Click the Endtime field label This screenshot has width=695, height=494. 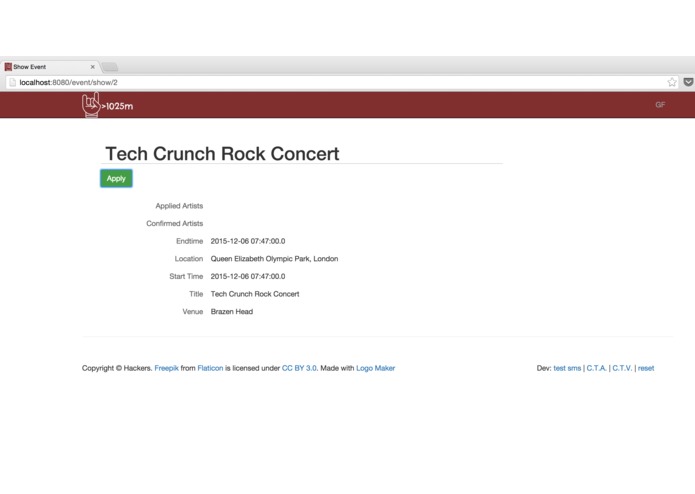tap(189, 241)
